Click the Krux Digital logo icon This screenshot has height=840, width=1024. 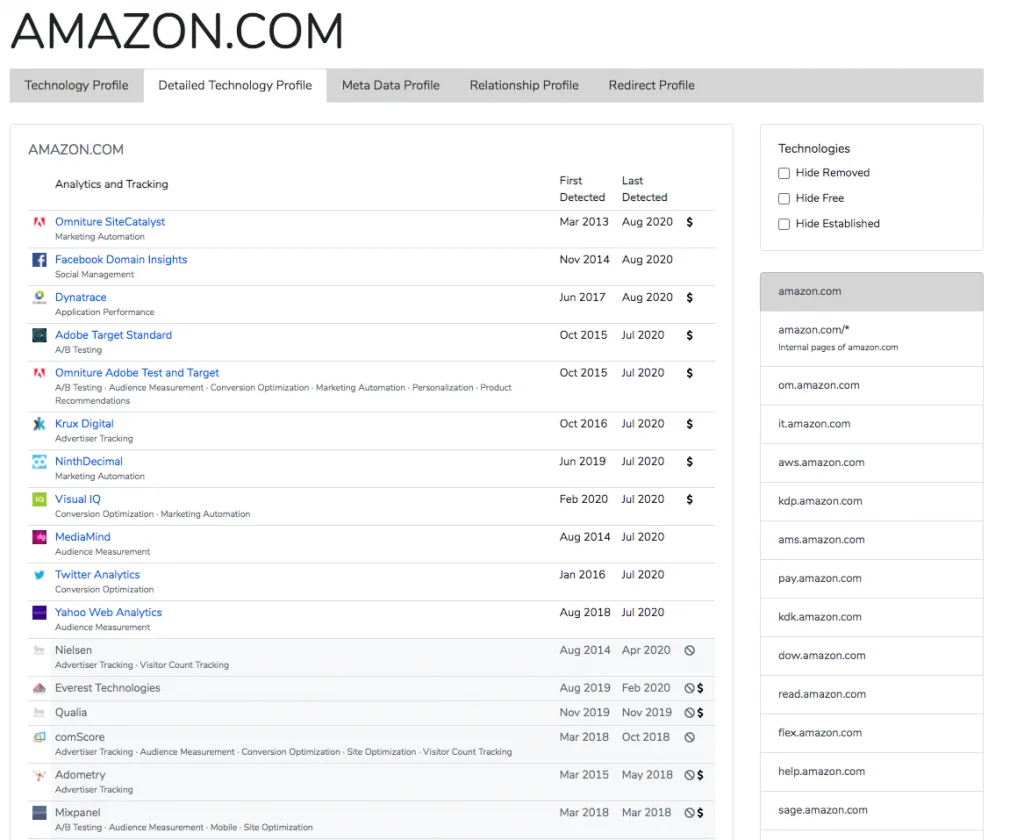(x=39, y=424)
